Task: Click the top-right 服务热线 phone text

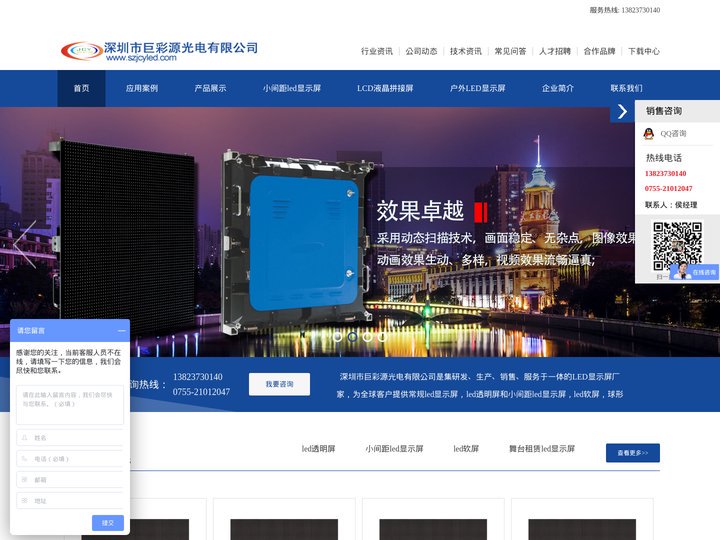Action: 625,10
